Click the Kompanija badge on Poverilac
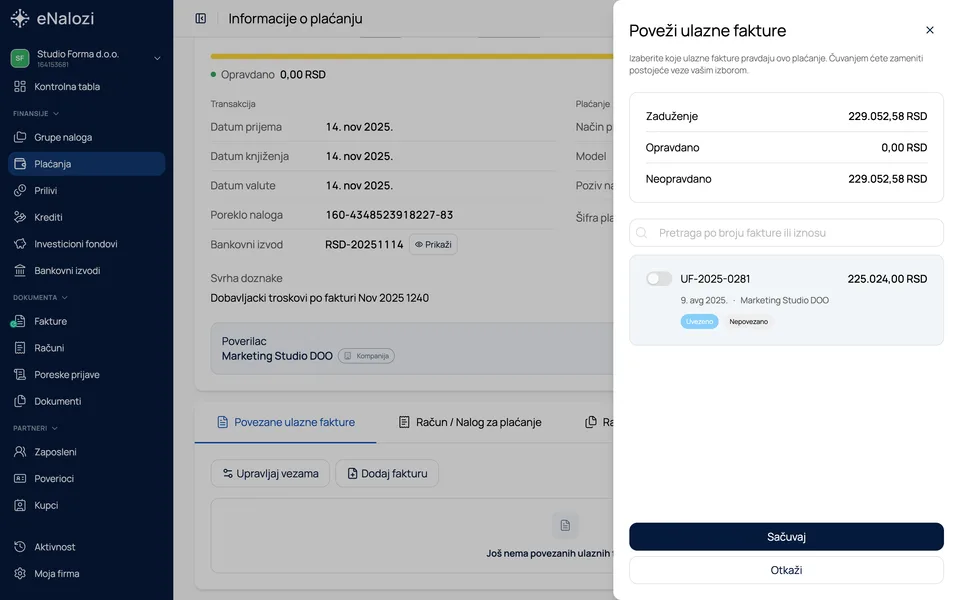Viewport: 960px width, 600px height. 366,356
